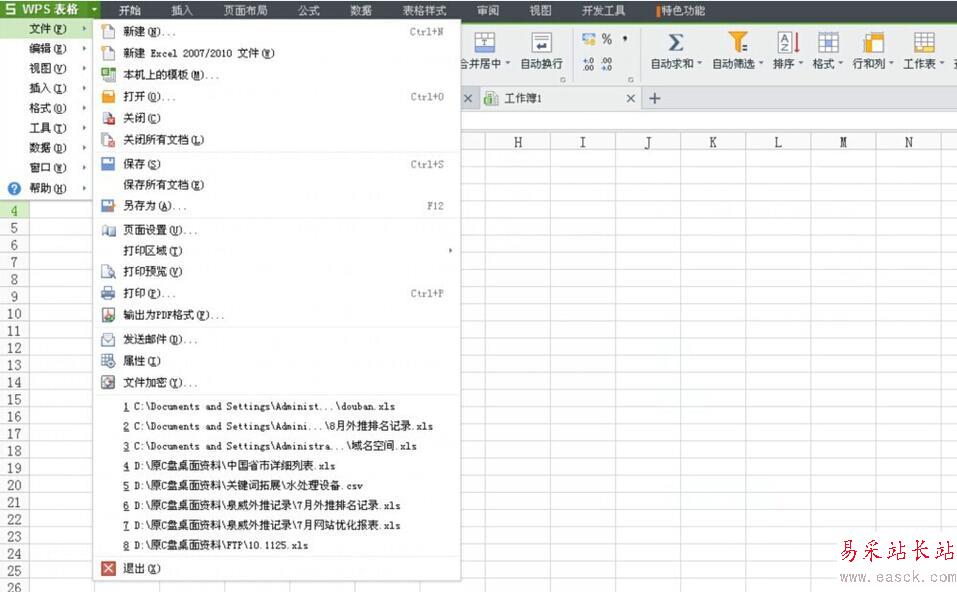Click the 另存为 save-as icon
957x592 pixels.
pyautogui.click(x=108, y=206)
